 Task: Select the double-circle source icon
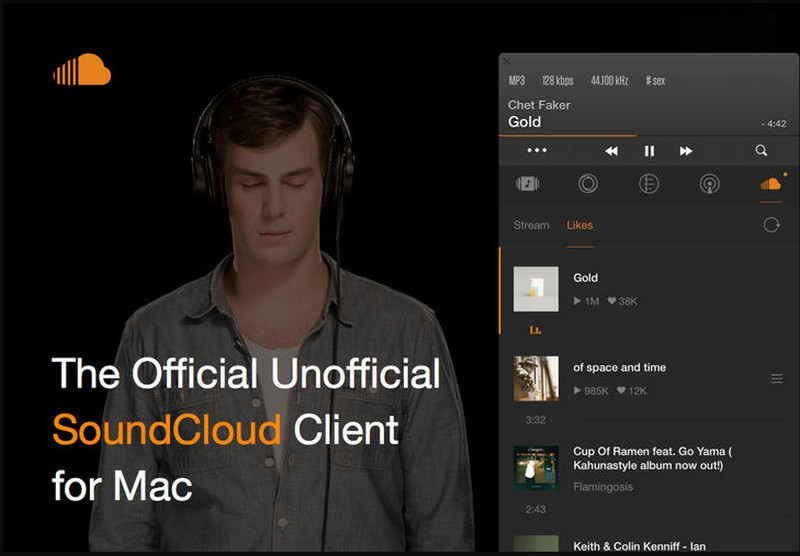point(588,184)
